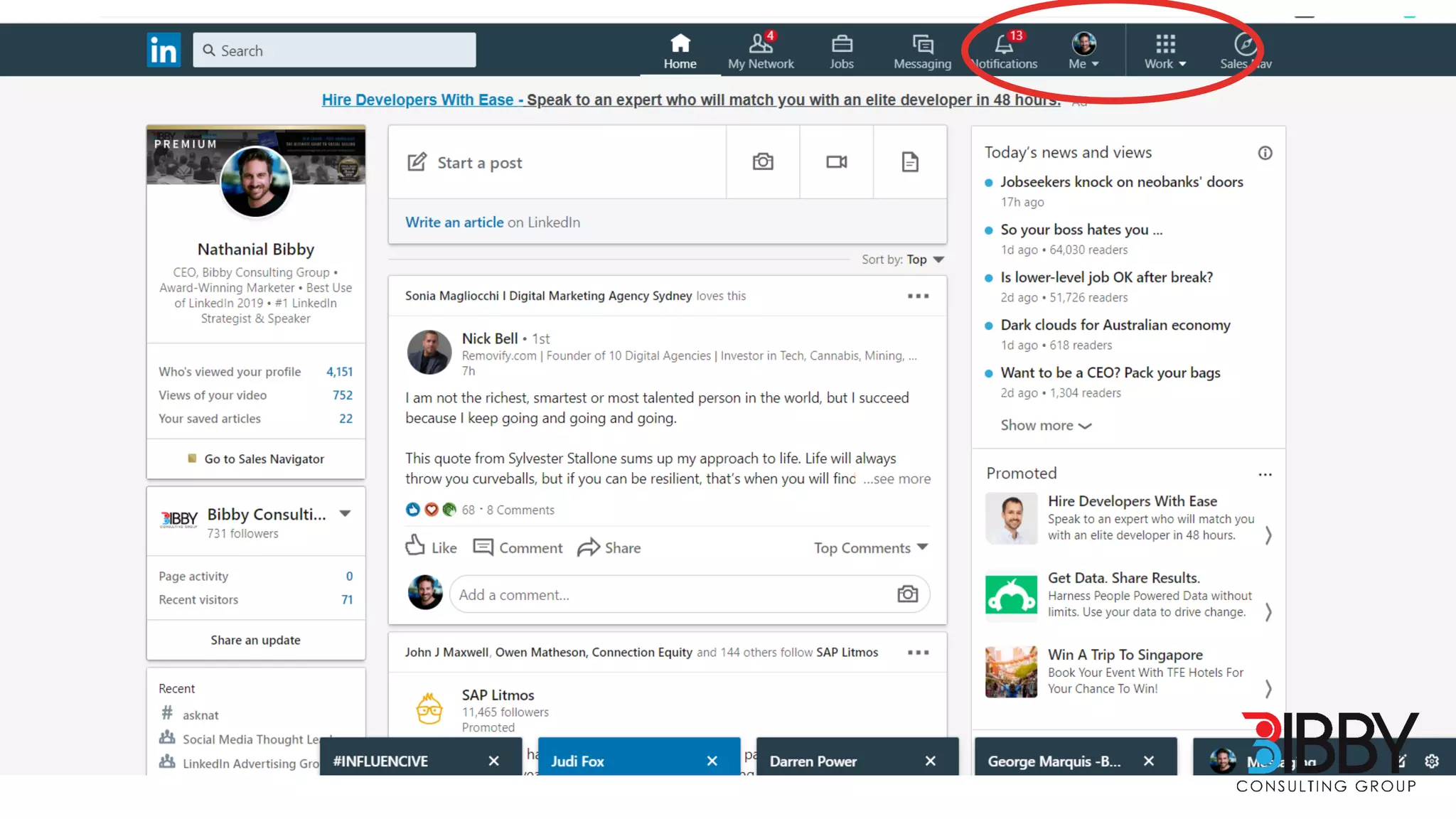1456x819 pixels.
Task: Open the three-dot menu on Nick Bell's post
Action: [x=918, y=296]
